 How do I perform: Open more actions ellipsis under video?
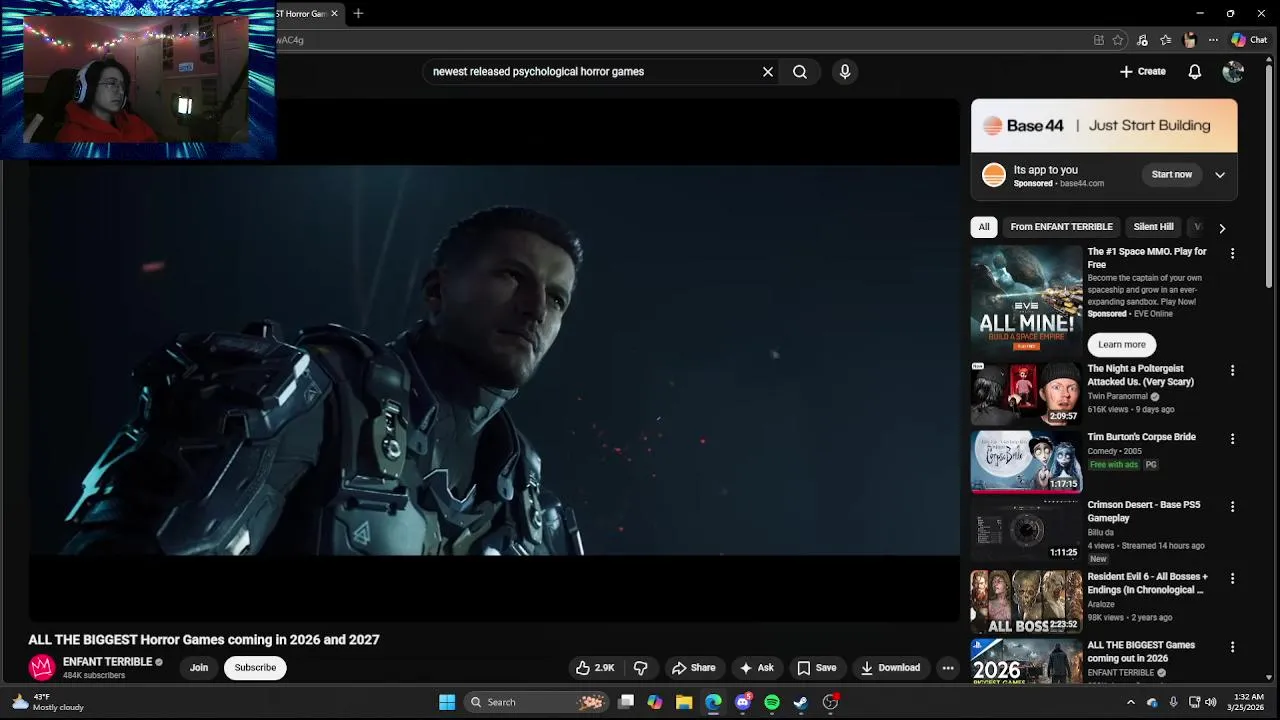(948, 668)
